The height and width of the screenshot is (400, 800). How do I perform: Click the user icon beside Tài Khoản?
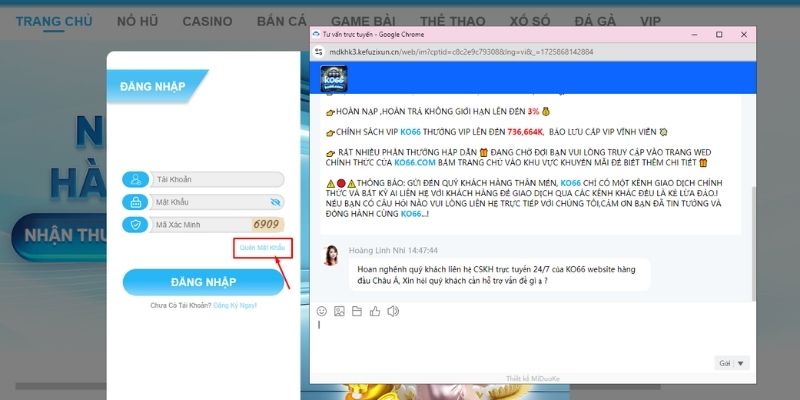coord(135,180)
